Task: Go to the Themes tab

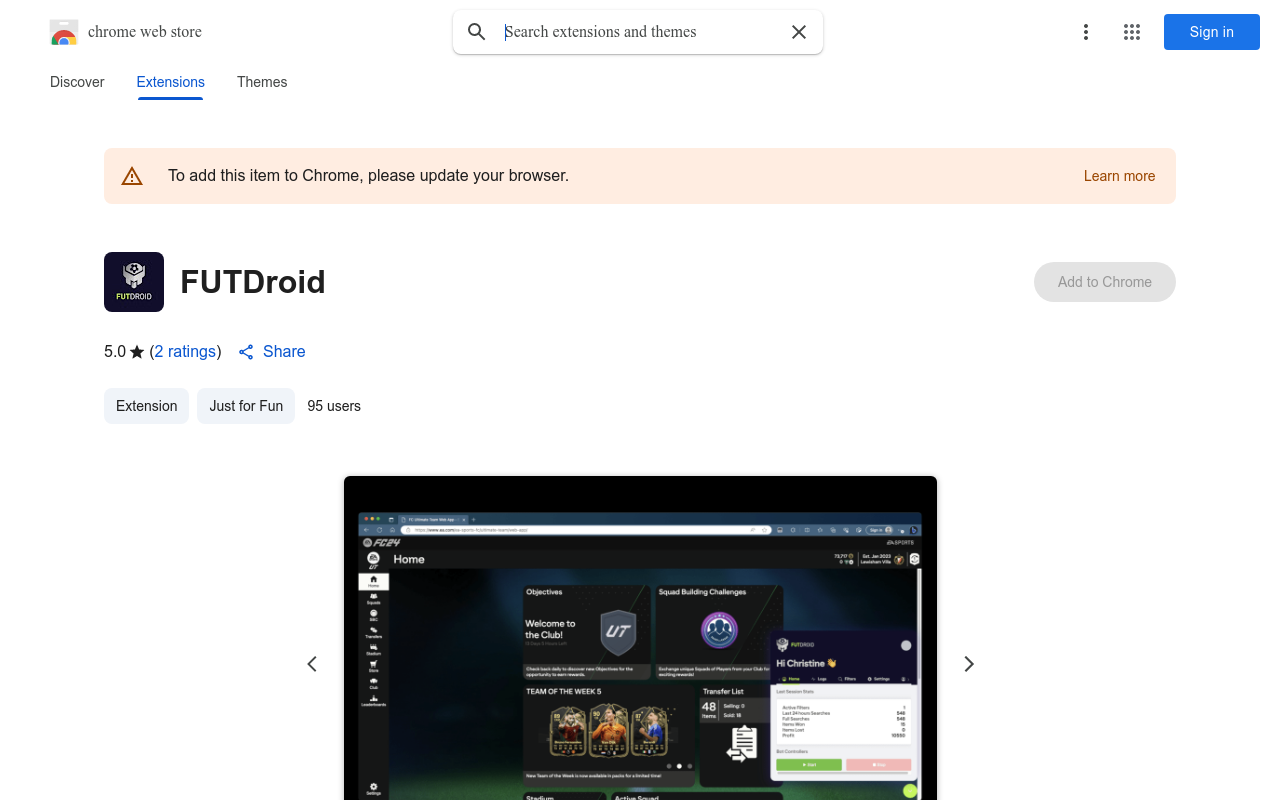Action: click(262, 82)
